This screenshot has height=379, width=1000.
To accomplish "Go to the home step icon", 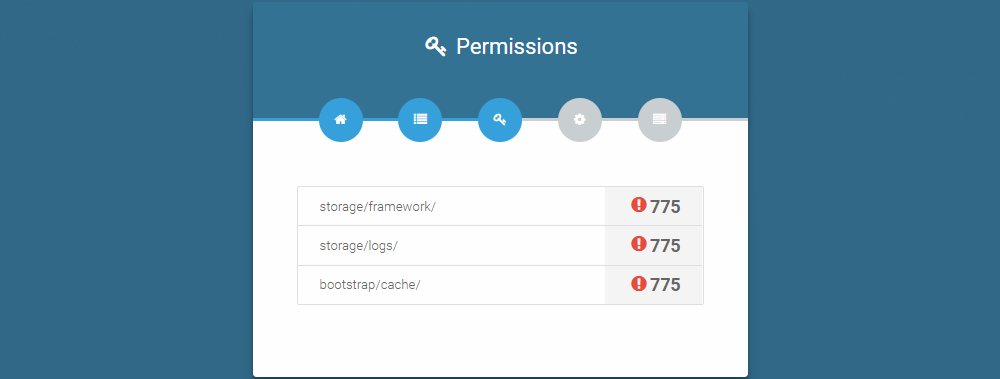I will 341,119.
